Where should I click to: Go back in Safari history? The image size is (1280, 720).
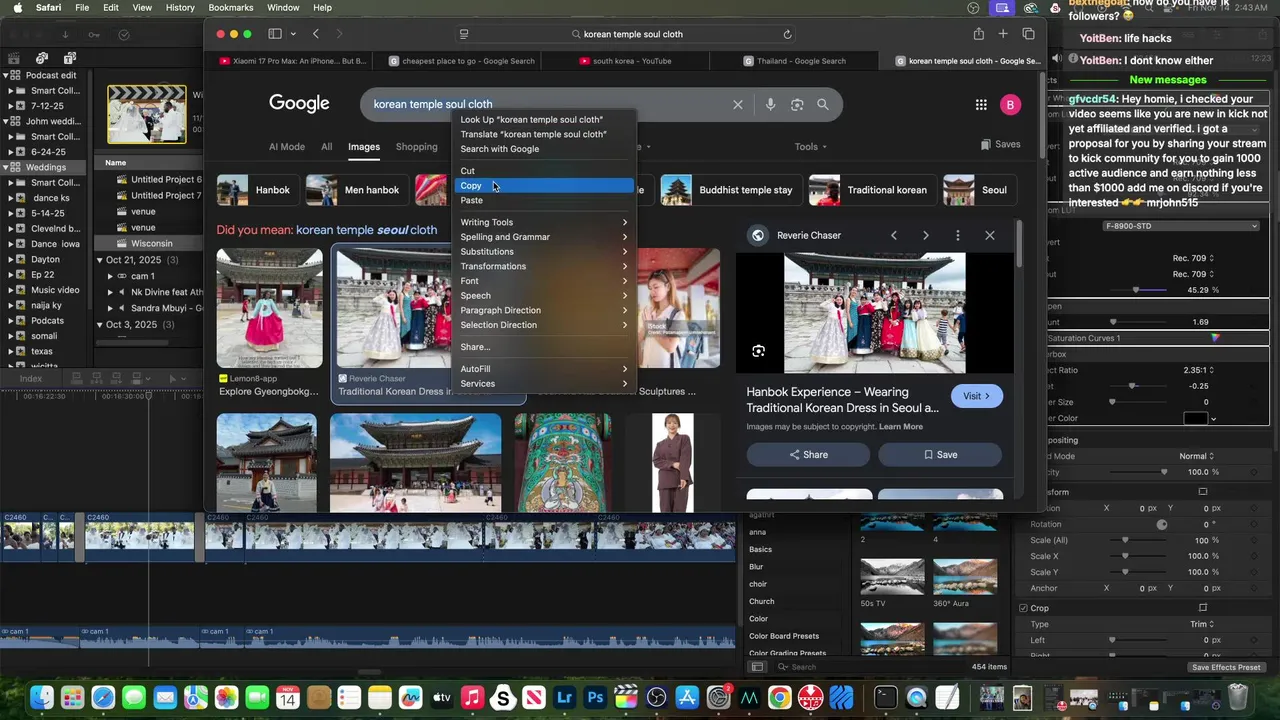point(316,34)
